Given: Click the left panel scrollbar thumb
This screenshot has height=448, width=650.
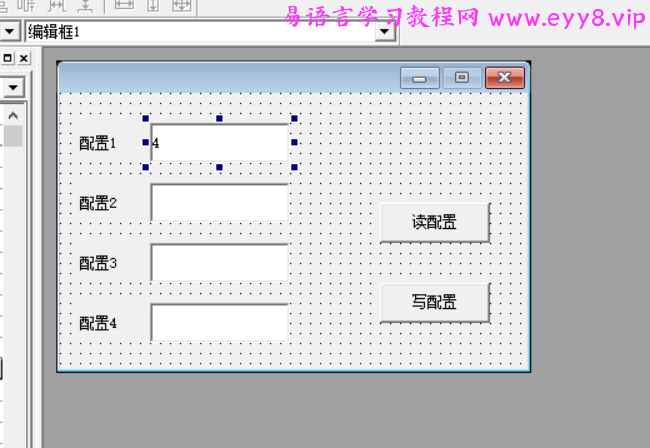Looking at the screenshot, I should click(x=13, y=136).
